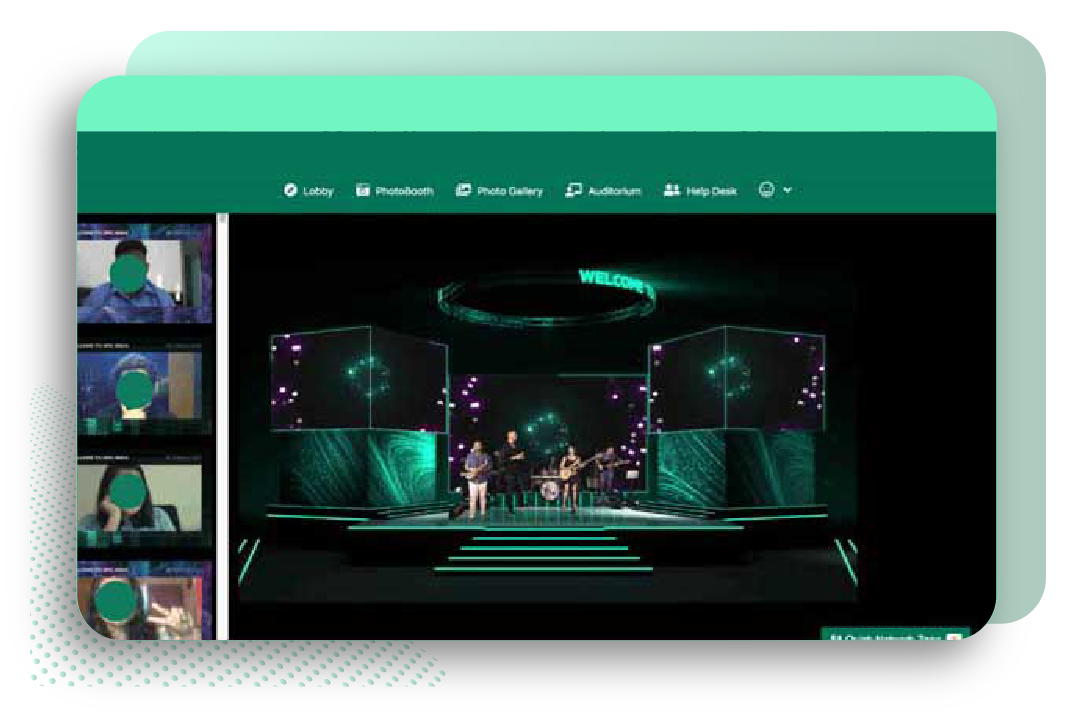Screen dimensions: 1080x720
Task: Open the Photo Gallery image icon
Action: (x=464, y=191)
